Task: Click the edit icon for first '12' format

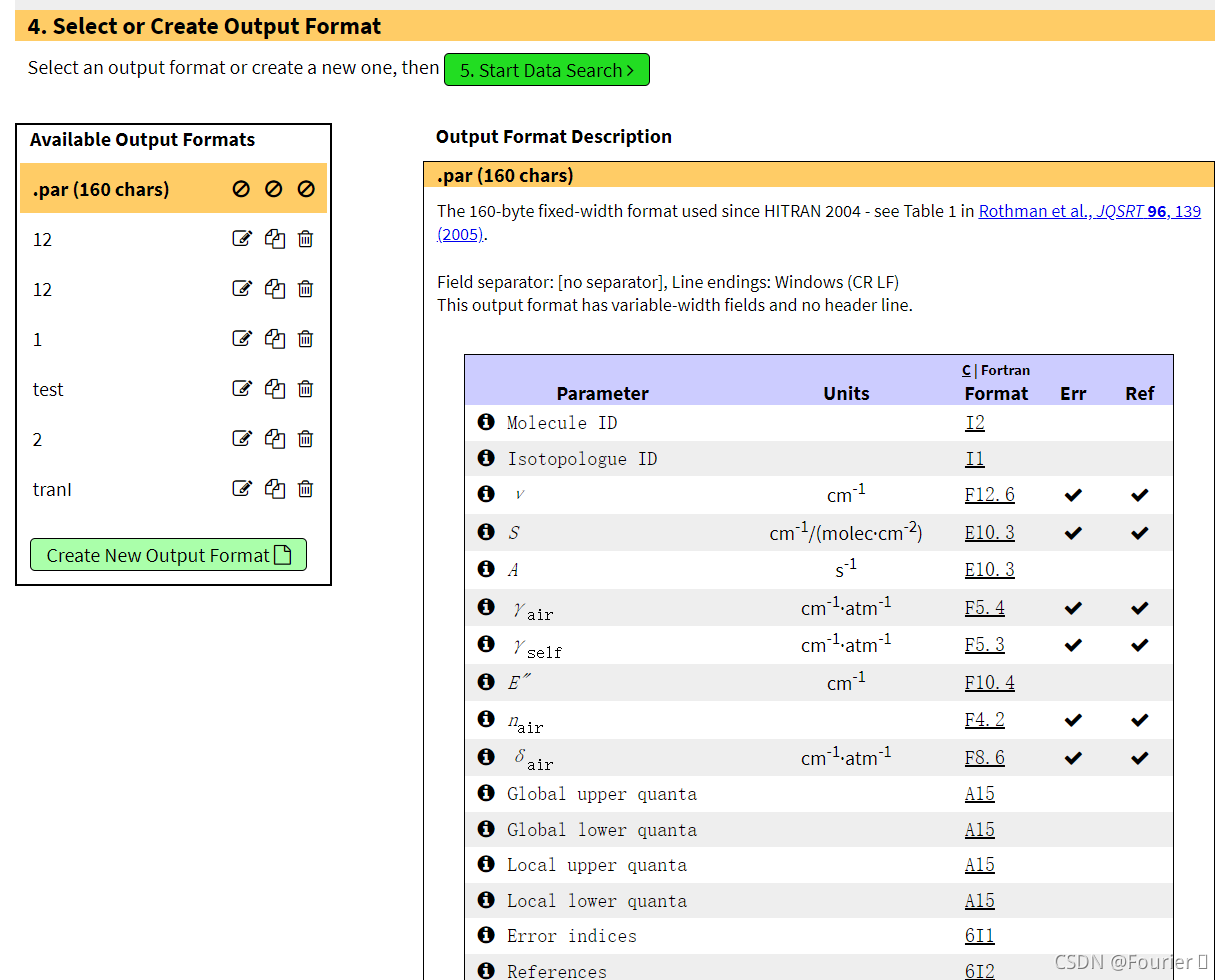Action: click(x=242, y=238)
